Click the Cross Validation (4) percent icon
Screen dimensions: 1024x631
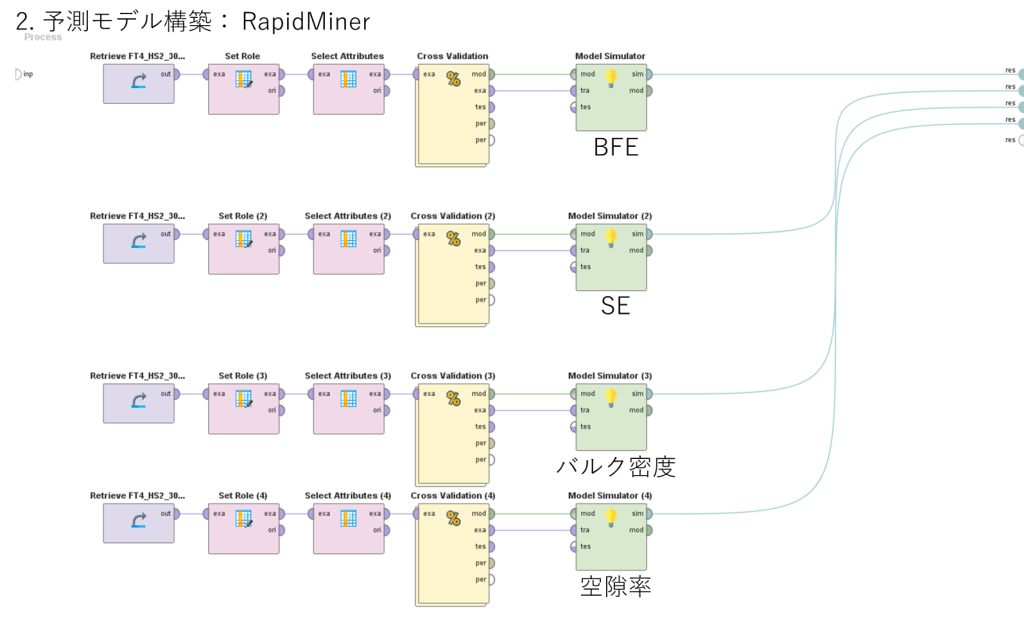(x=453, y=519)
